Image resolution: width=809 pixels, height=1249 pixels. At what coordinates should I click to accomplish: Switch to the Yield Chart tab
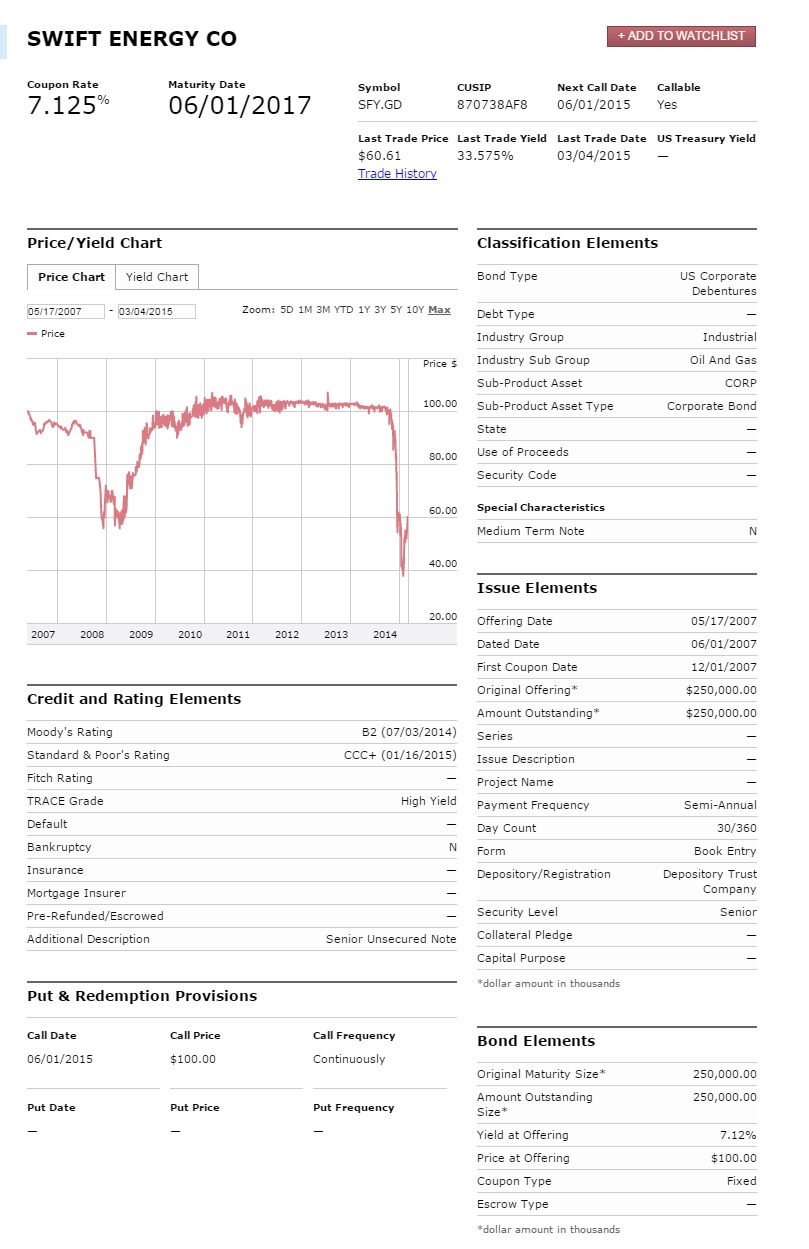157,277
